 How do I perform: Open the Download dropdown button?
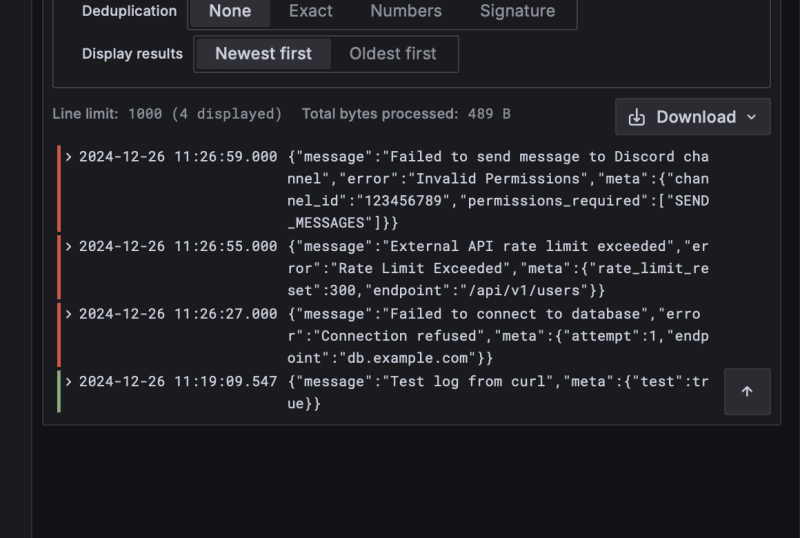(692, 117)
